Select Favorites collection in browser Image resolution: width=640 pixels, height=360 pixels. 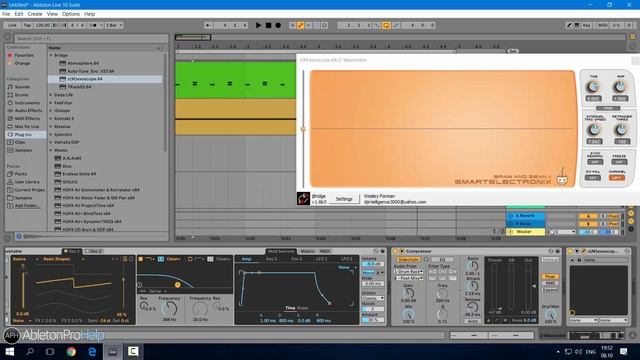coord(24,55)
